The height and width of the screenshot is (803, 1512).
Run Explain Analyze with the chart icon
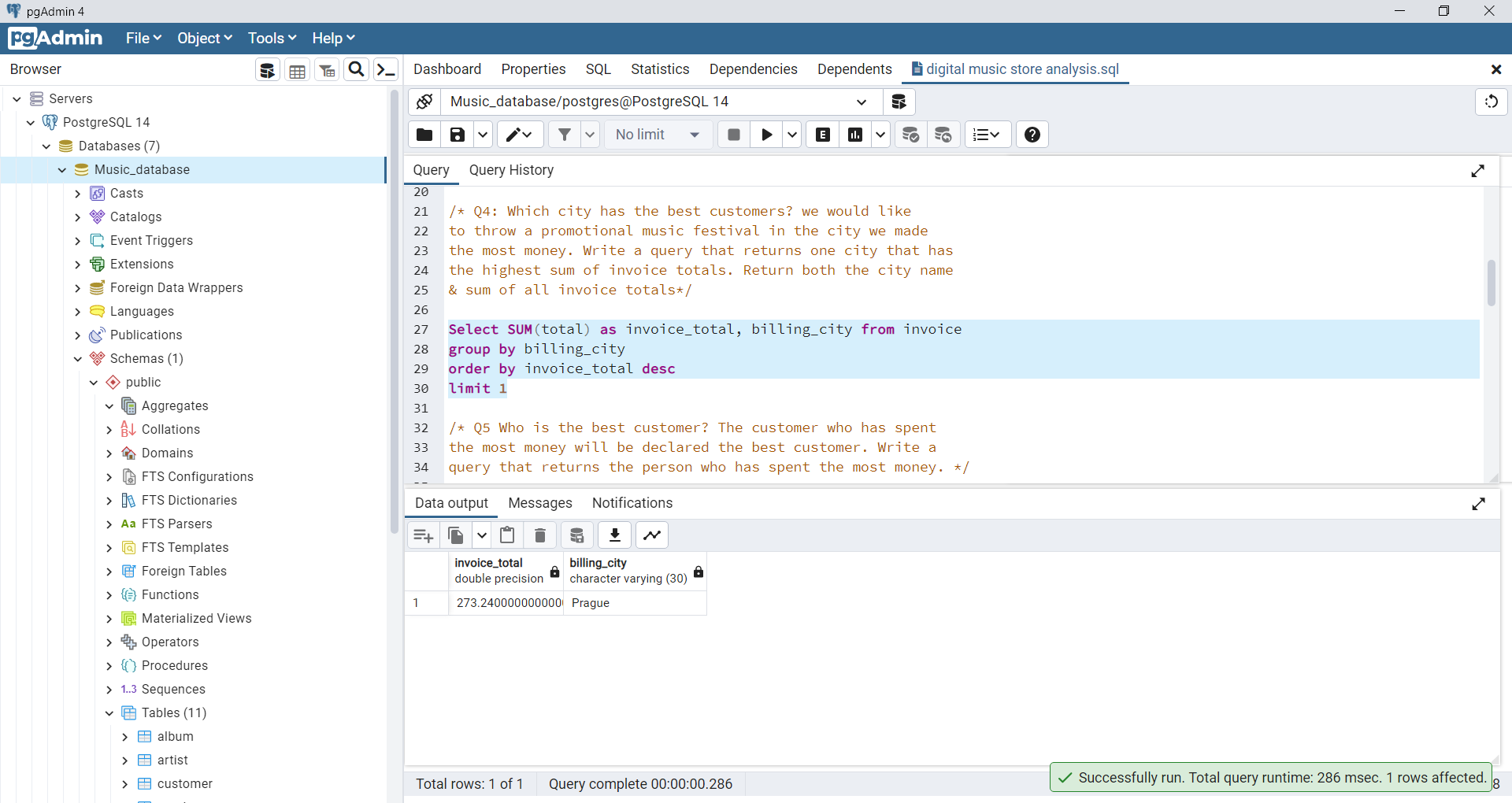[x=855, y=134]
